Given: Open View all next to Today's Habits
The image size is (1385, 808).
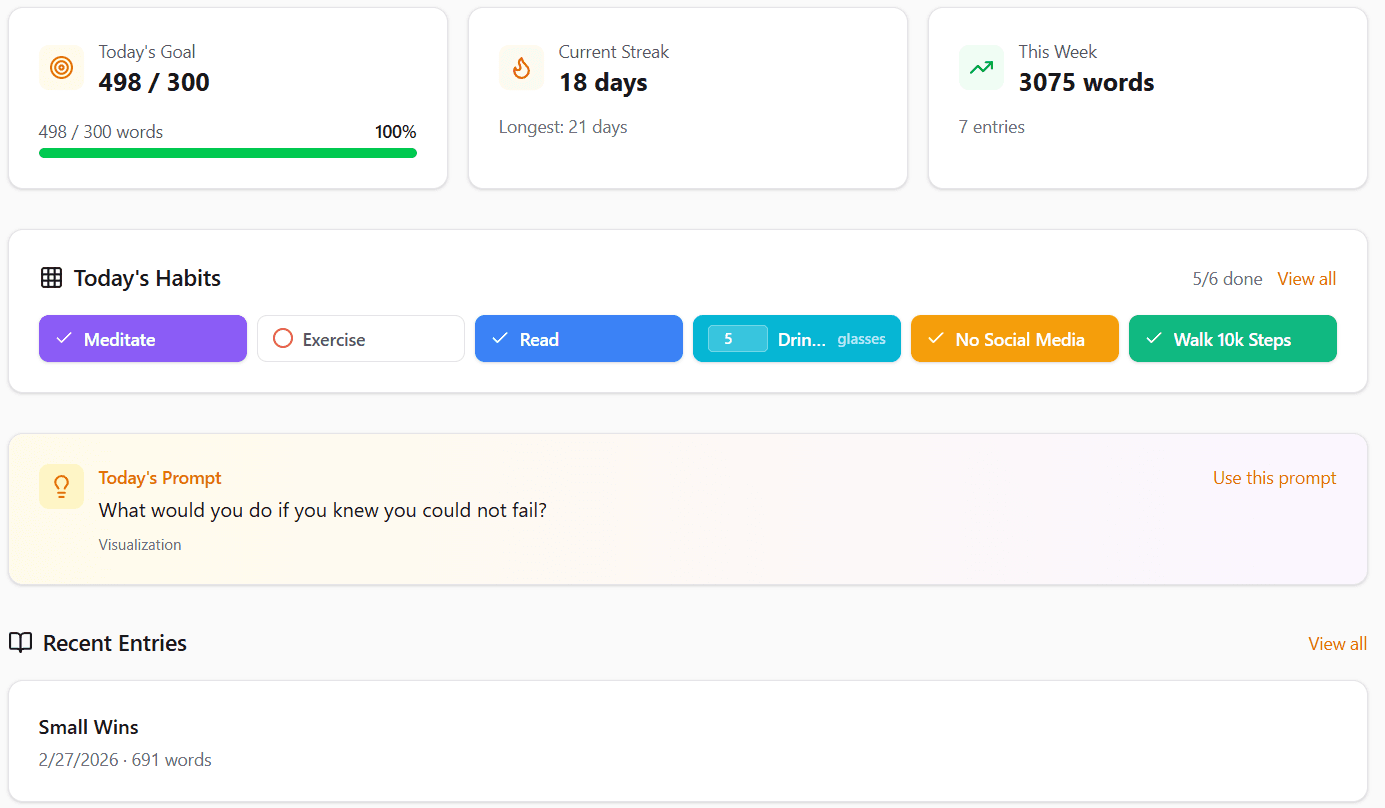Looking at the screenshot, I should point(1306,278).
